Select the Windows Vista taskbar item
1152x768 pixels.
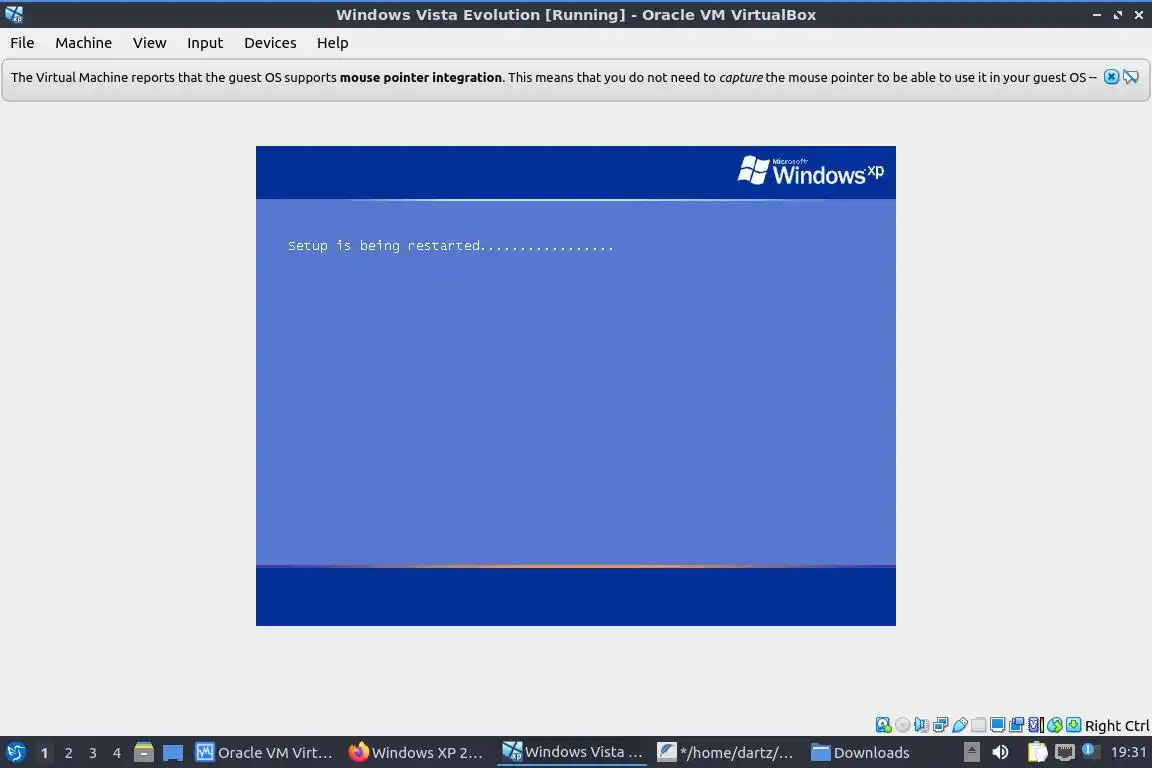(572, 752)
